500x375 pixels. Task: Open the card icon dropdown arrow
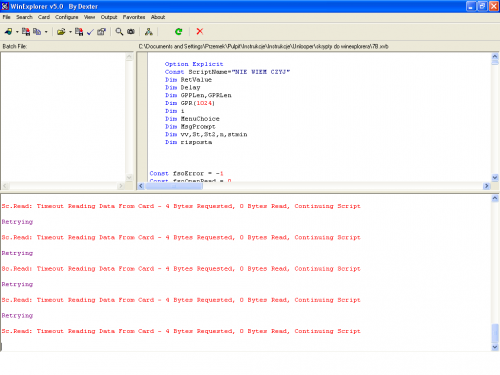(x=17, y=32)
